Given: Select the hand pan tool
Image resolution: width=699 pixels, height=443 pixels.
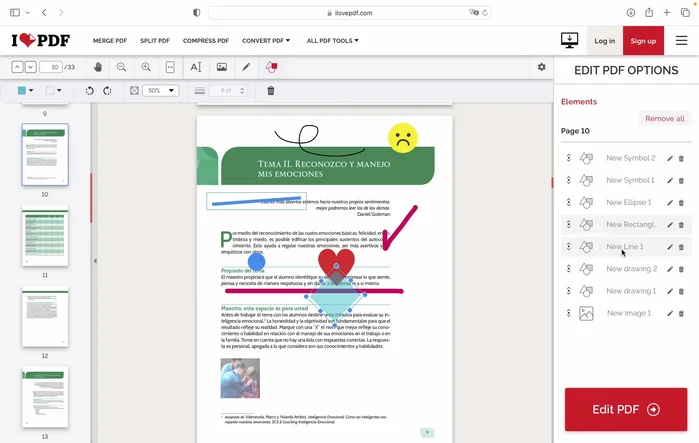Looking at the screenshot, I should click(x=98, y=67).
